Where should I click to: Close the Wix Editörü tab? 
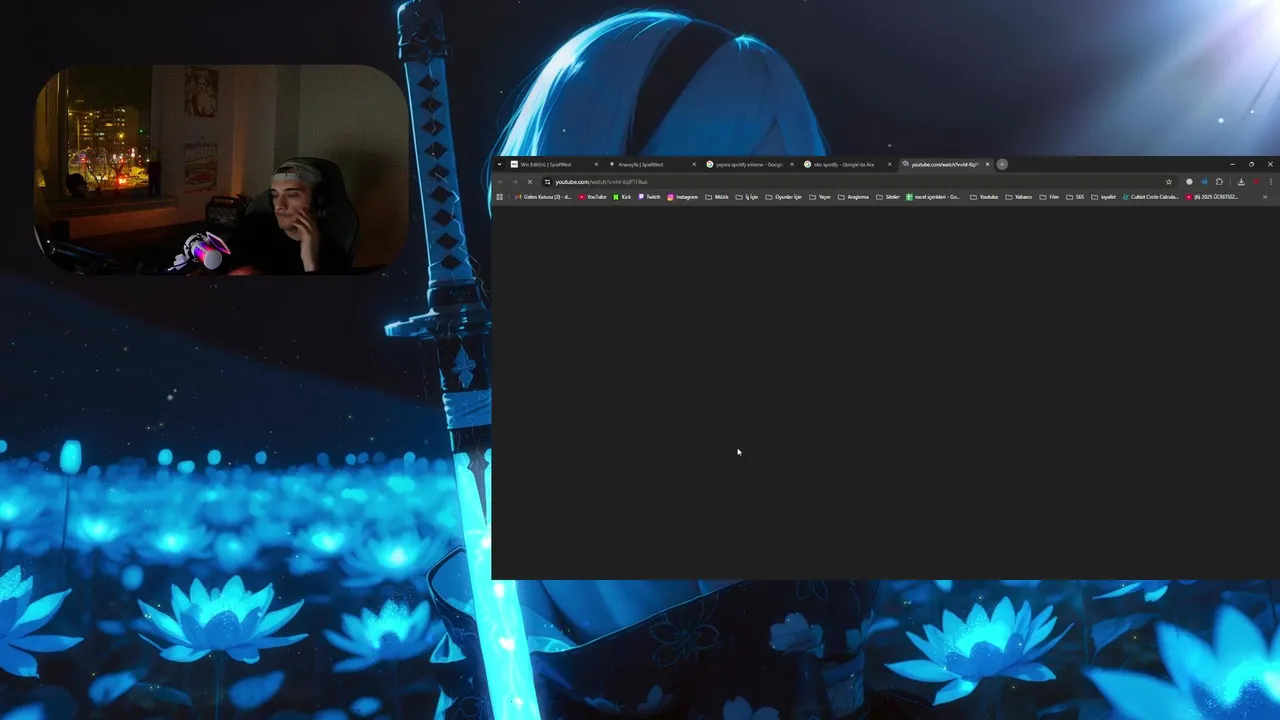(x=596, y=164)
